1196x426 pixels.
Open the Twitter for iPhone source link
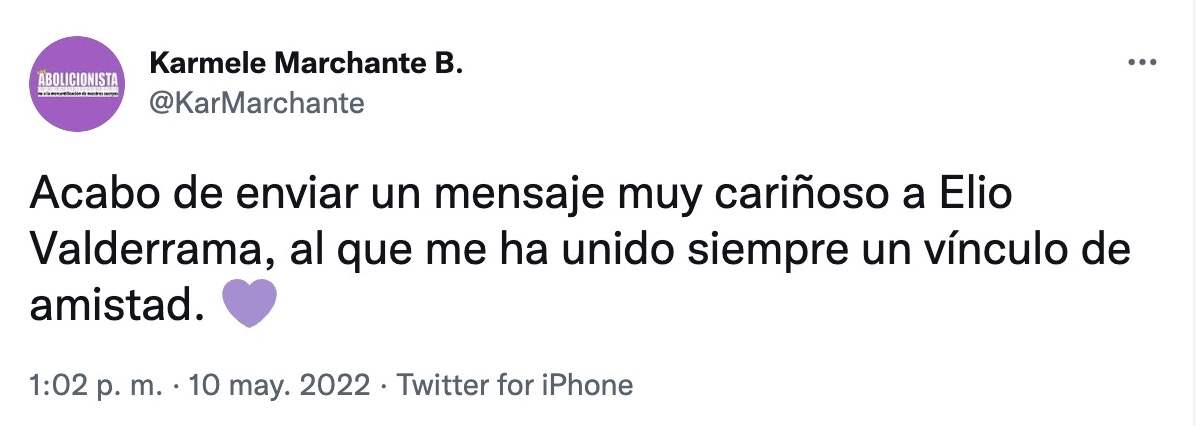[515, 386]
